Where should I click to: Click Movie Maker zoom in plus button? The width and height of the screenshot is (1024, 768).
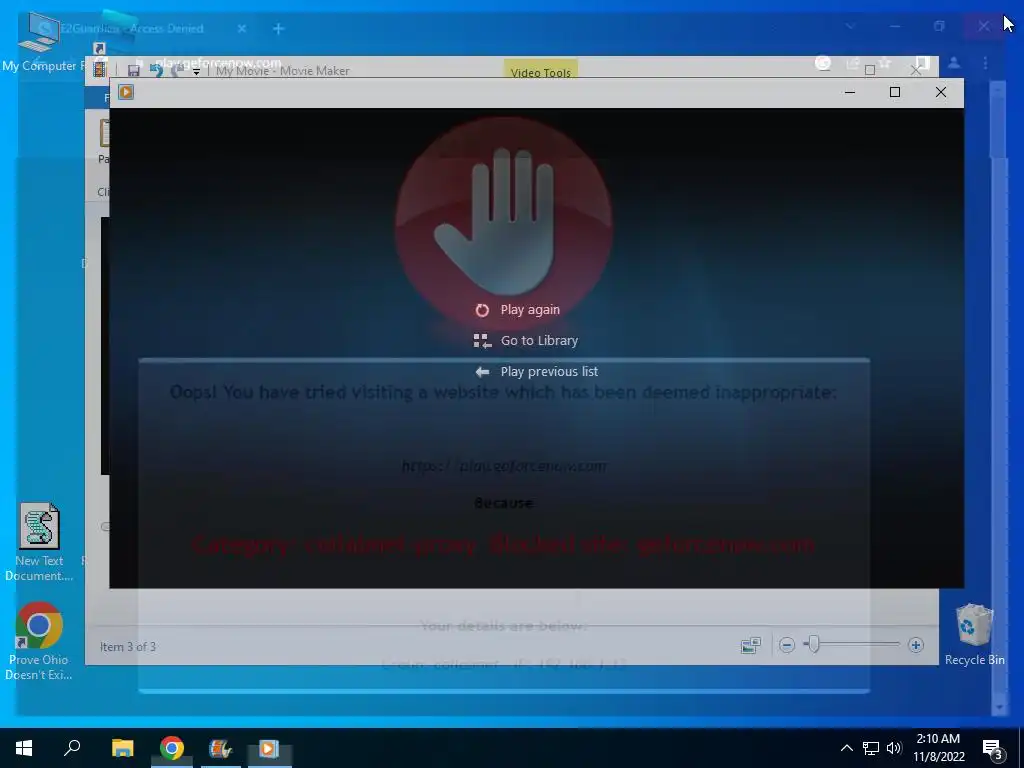point(916,645)
